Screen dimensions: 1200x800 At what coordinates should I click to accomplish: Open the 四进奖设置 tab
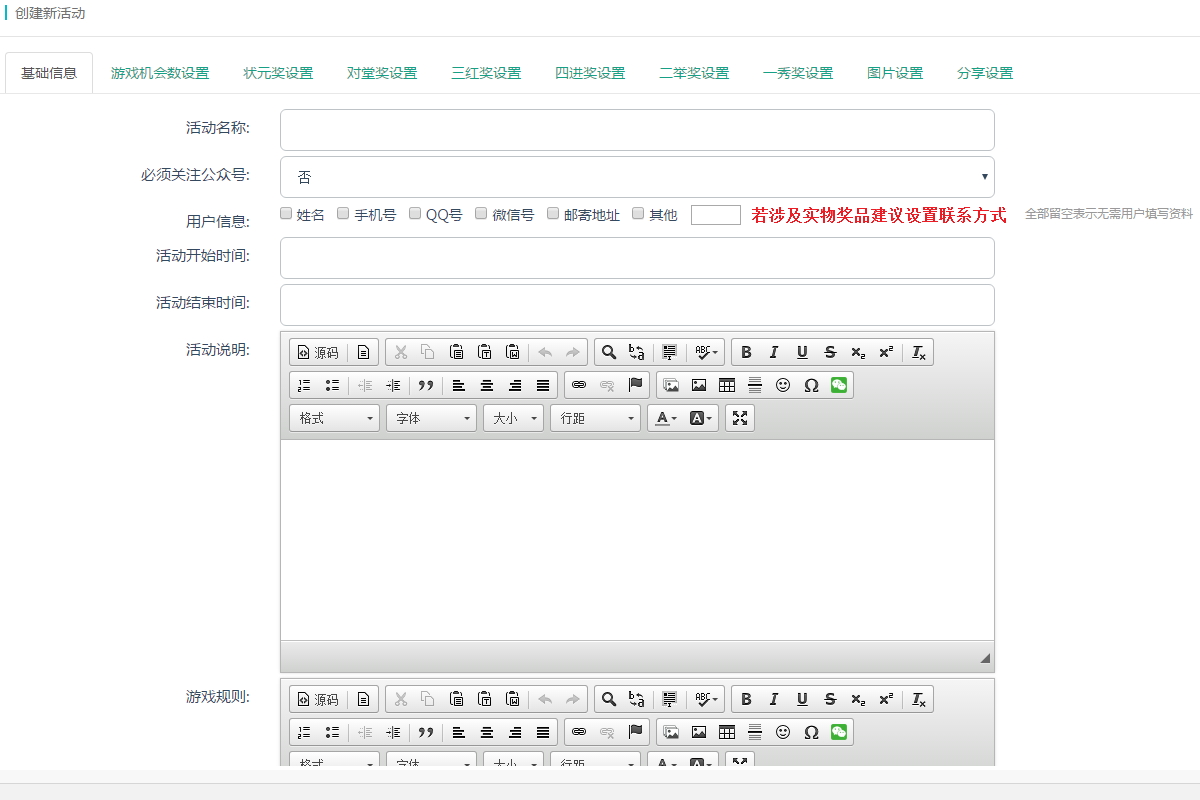[590, 73]
